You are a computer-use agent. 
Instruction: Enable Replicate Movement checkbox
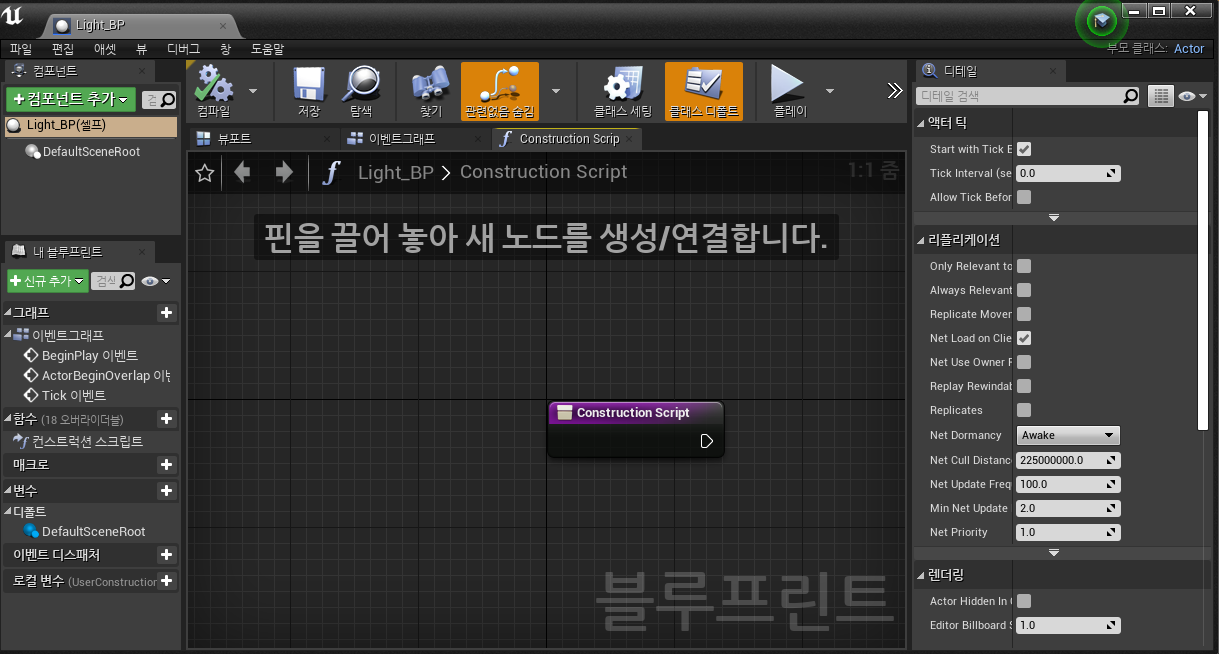(x=1024, y=314)
